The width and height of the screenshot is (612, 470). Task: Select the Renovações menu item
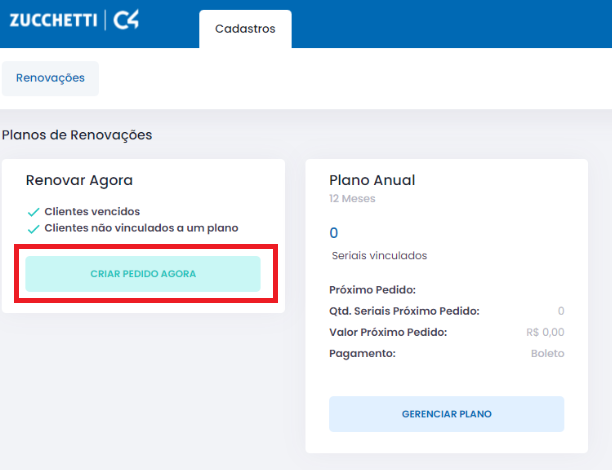[50, 78]
